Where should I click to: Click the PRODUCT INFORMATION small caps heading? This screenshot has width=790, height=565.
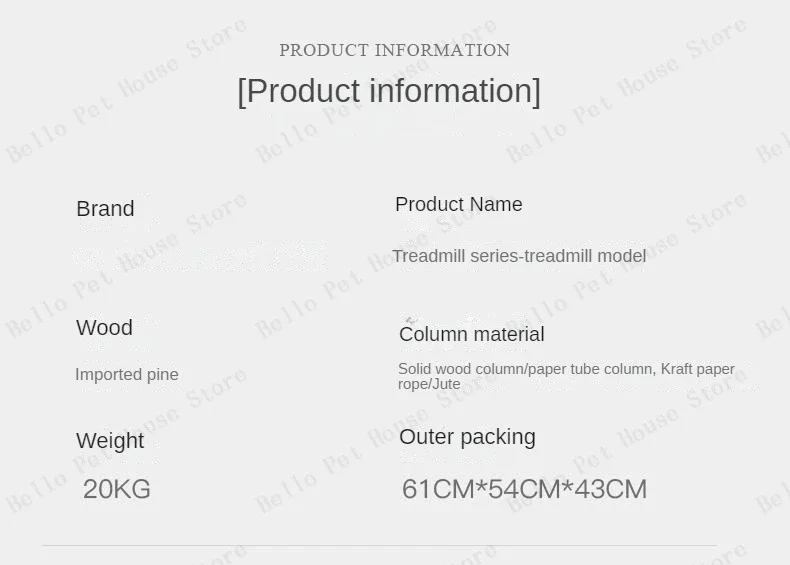[394, 50]
